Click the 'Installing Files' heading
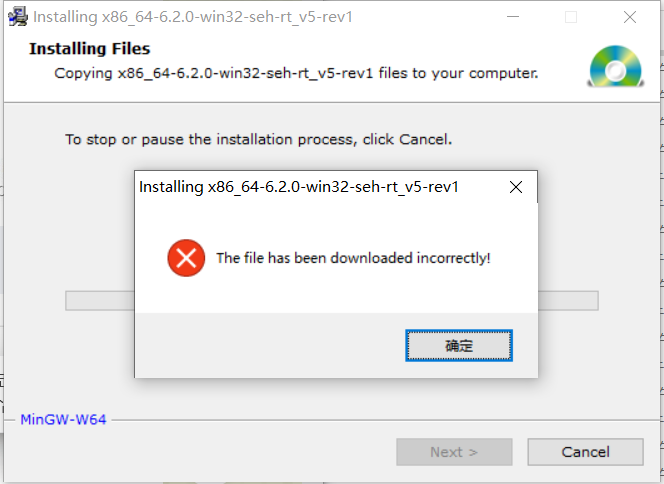The width and height of the screenshot is (664, 484). 89,49
